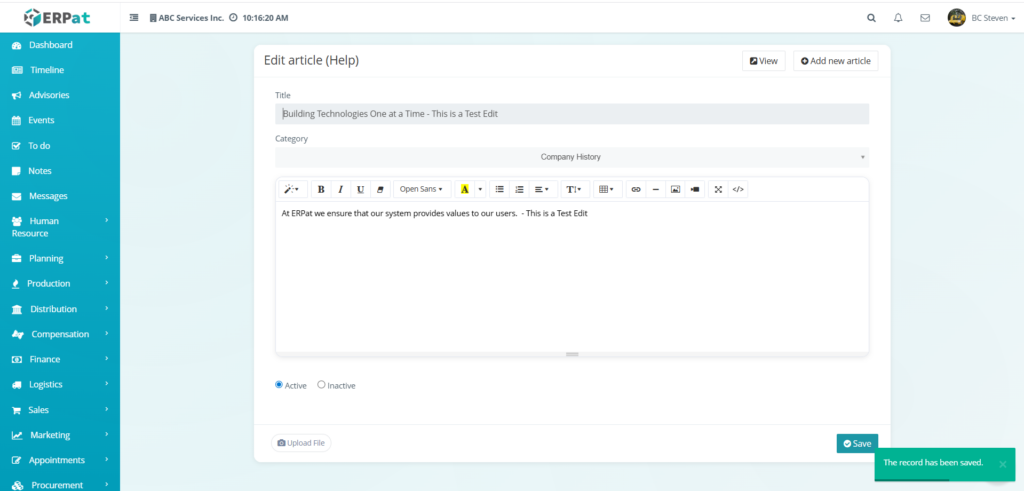
Task: Open Events in the sidebar
Action: pos(60,120)
